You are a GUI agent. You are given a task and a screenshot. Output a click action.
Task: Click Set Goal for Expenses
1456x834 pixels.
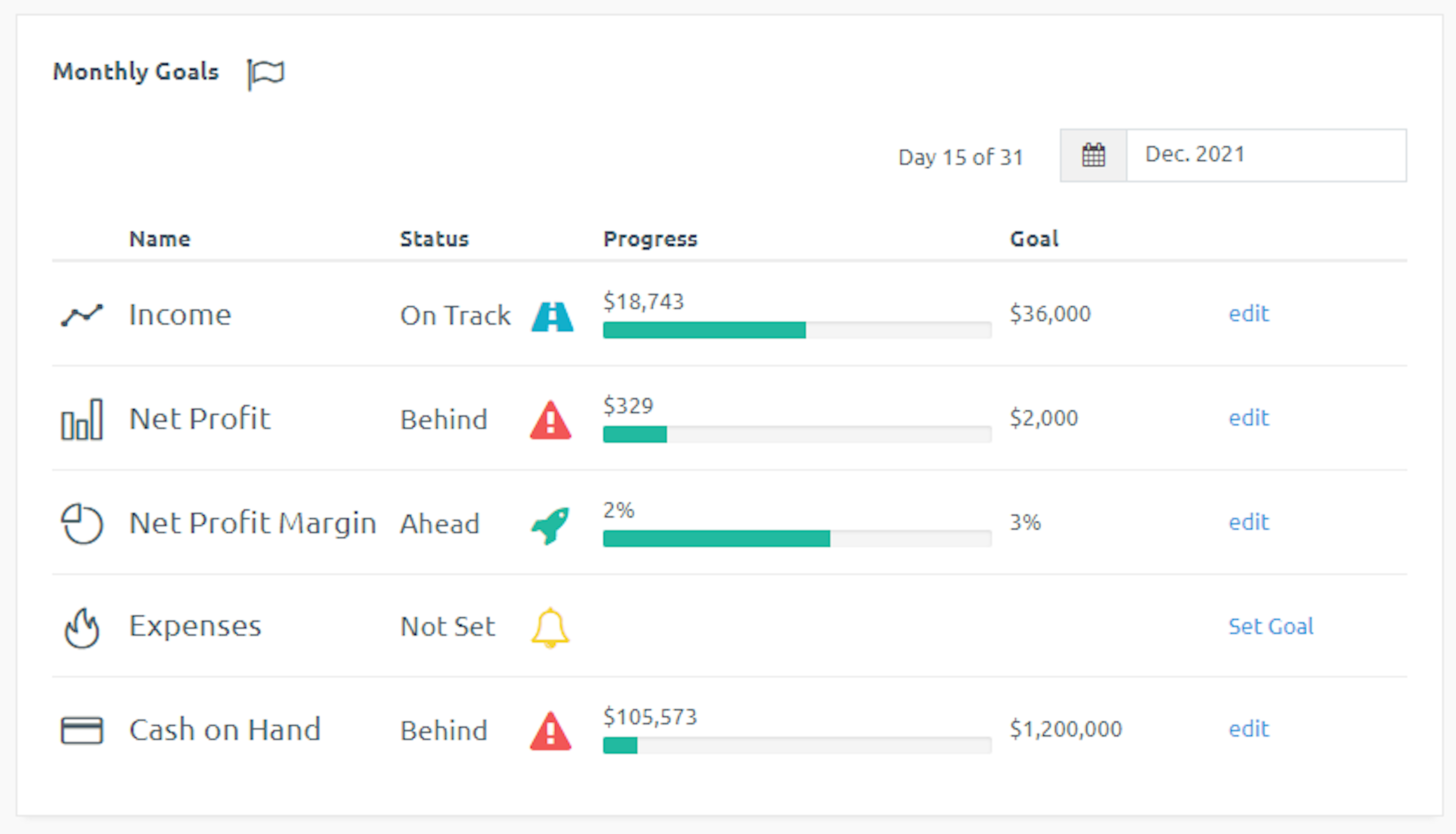[x=1270, y=627]
